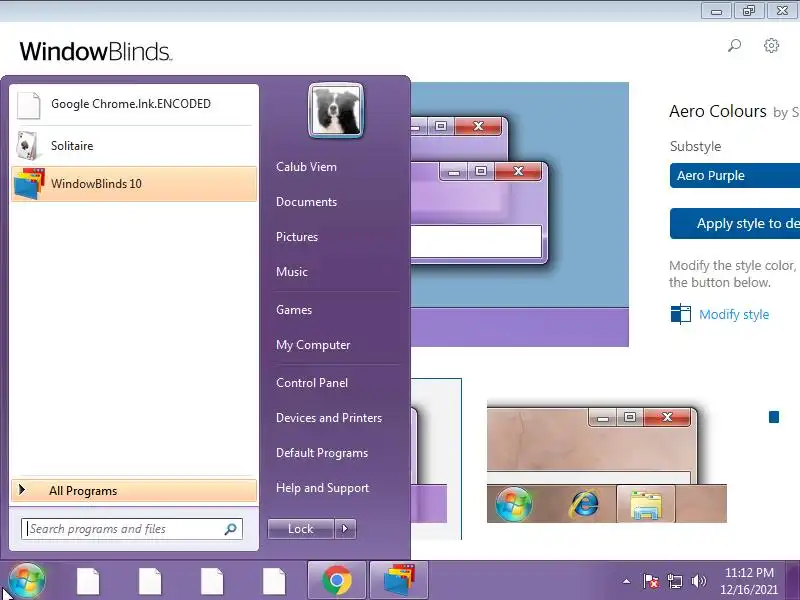This screenshot has height=600, width=800.
Task: Open the Aero Purple substyle dropdown
Action: (735, 176)
